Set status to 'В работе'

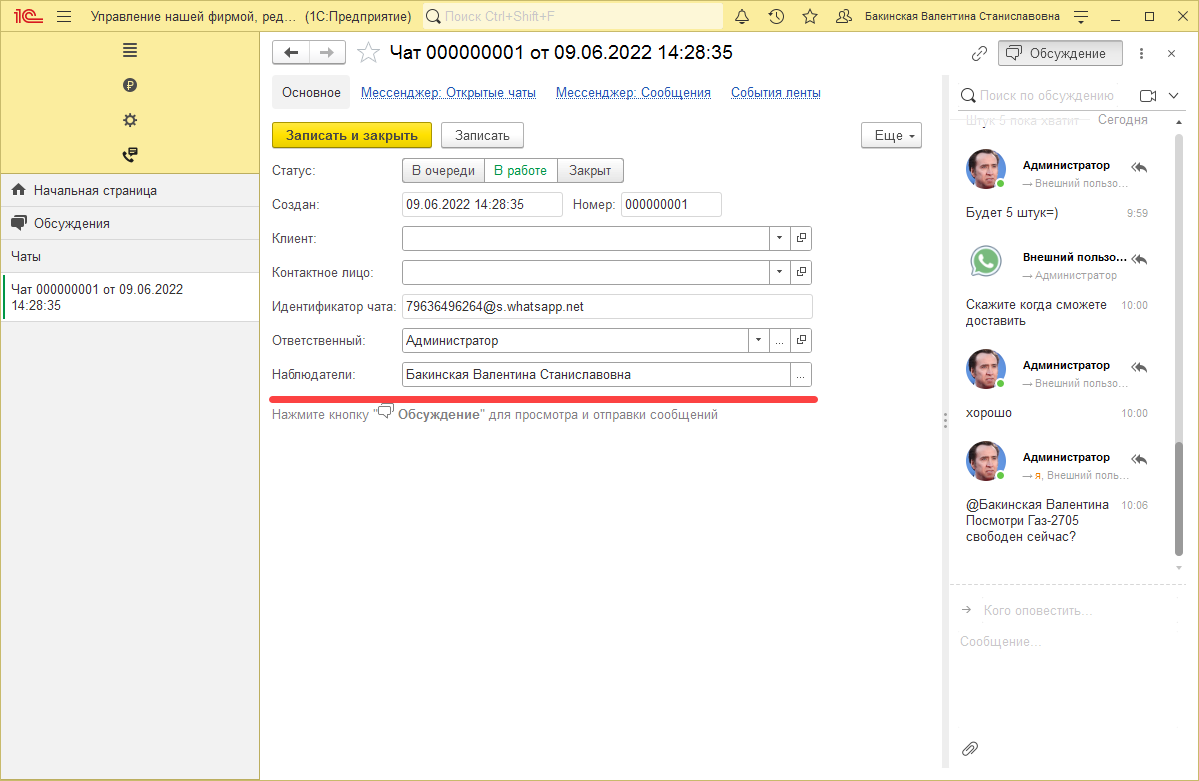click(x=520, y=170)
